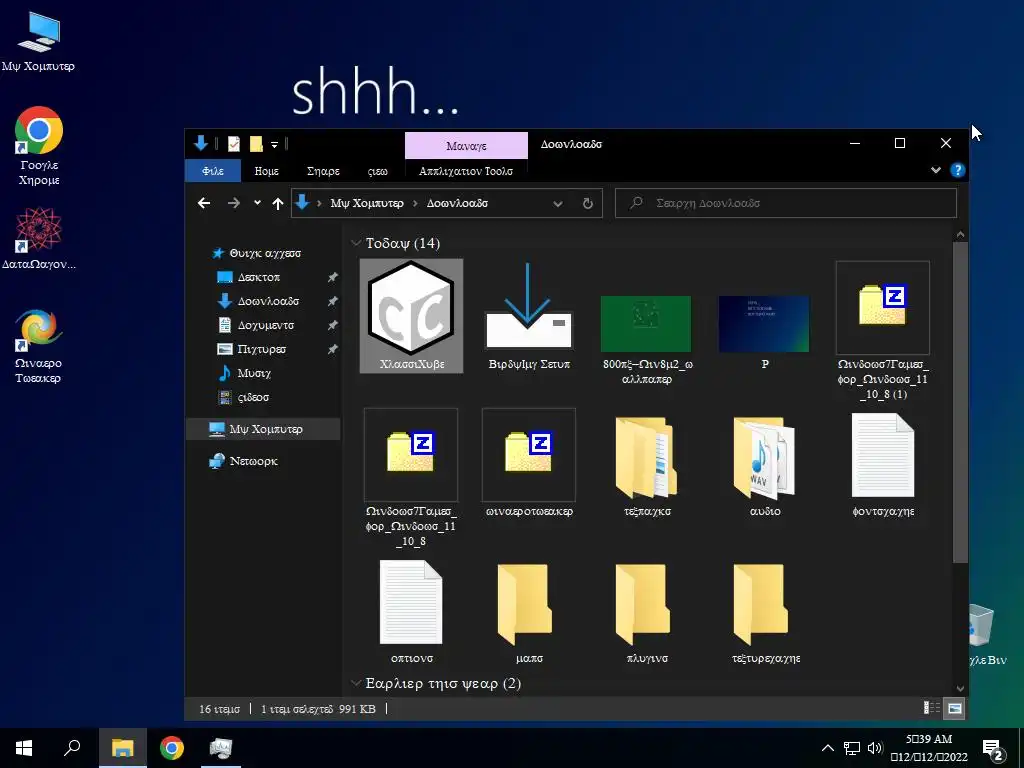The width and height of the screenshot is (1024, 768).
Task: Focus the Σεαρχη Δοωνλοαδσ search box
Action: [786, 203]
